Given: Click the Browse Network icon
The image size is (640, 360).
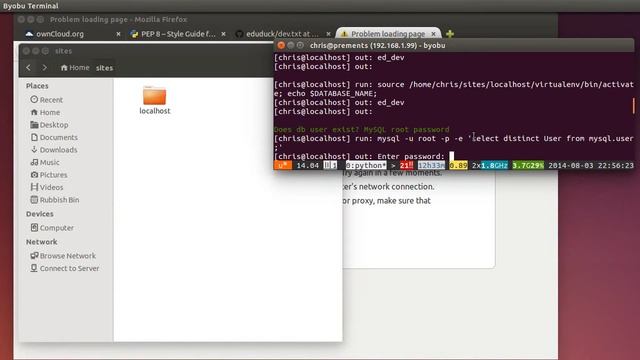Looking at the screenshot, I should pos(34,256).
